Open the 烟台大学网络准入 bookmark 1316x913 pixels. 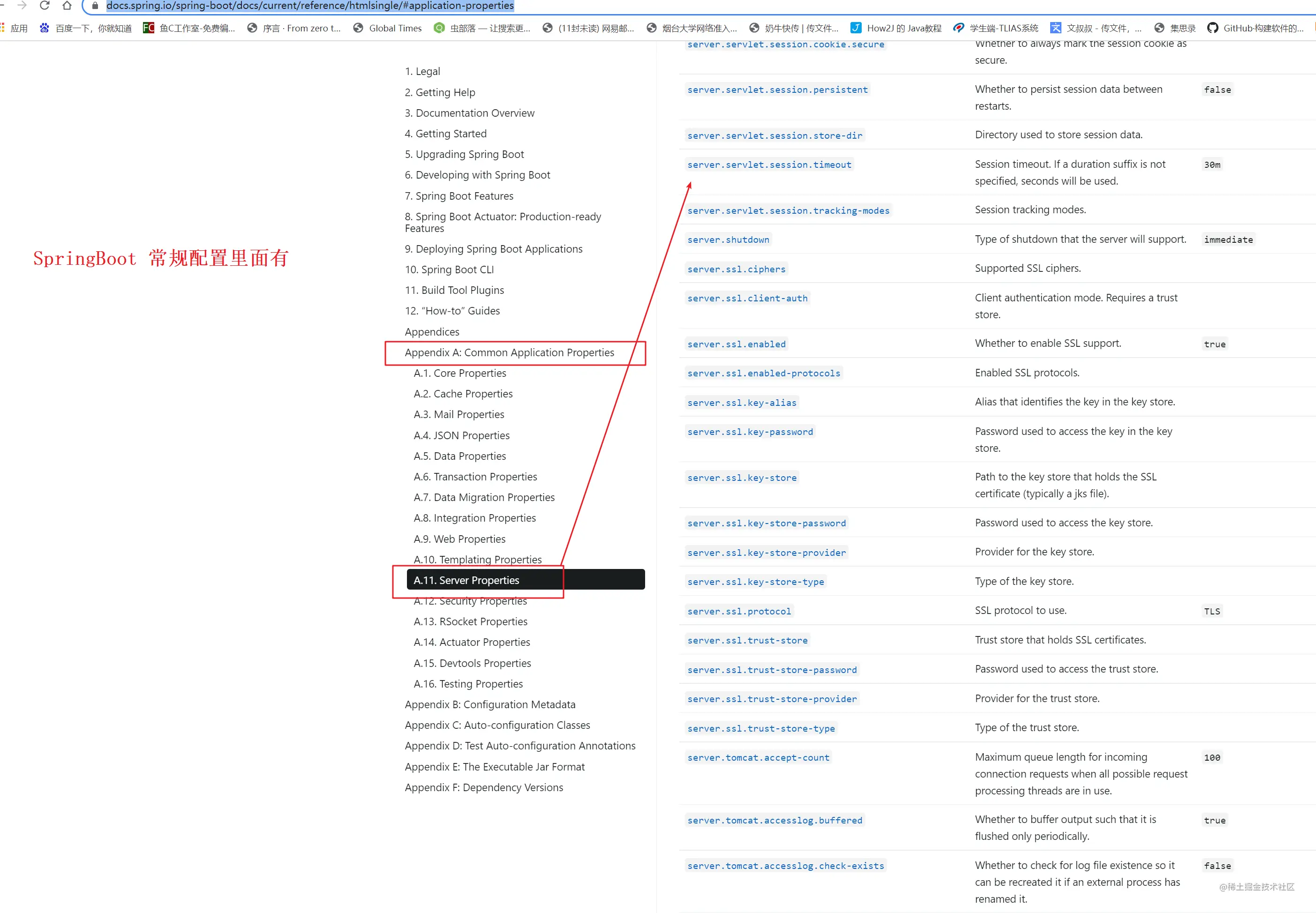pyautogui.click(x=692, y=28)
